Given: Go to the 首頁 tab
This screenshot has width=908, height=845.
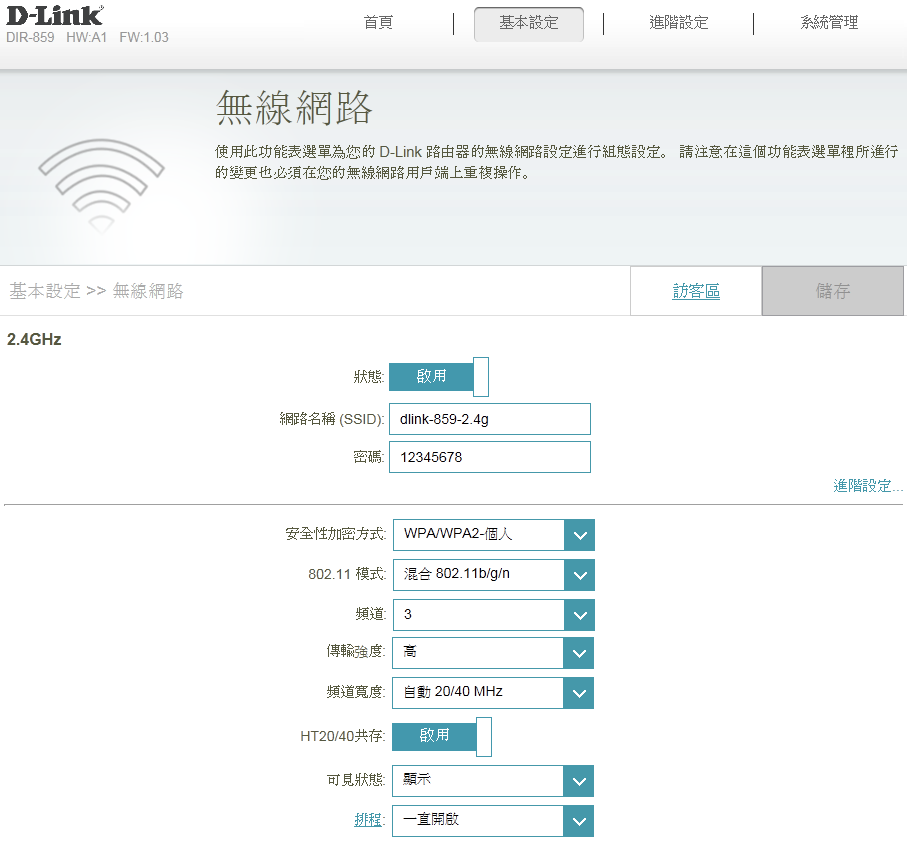Looking at the screenshot, I should [378, 23].
